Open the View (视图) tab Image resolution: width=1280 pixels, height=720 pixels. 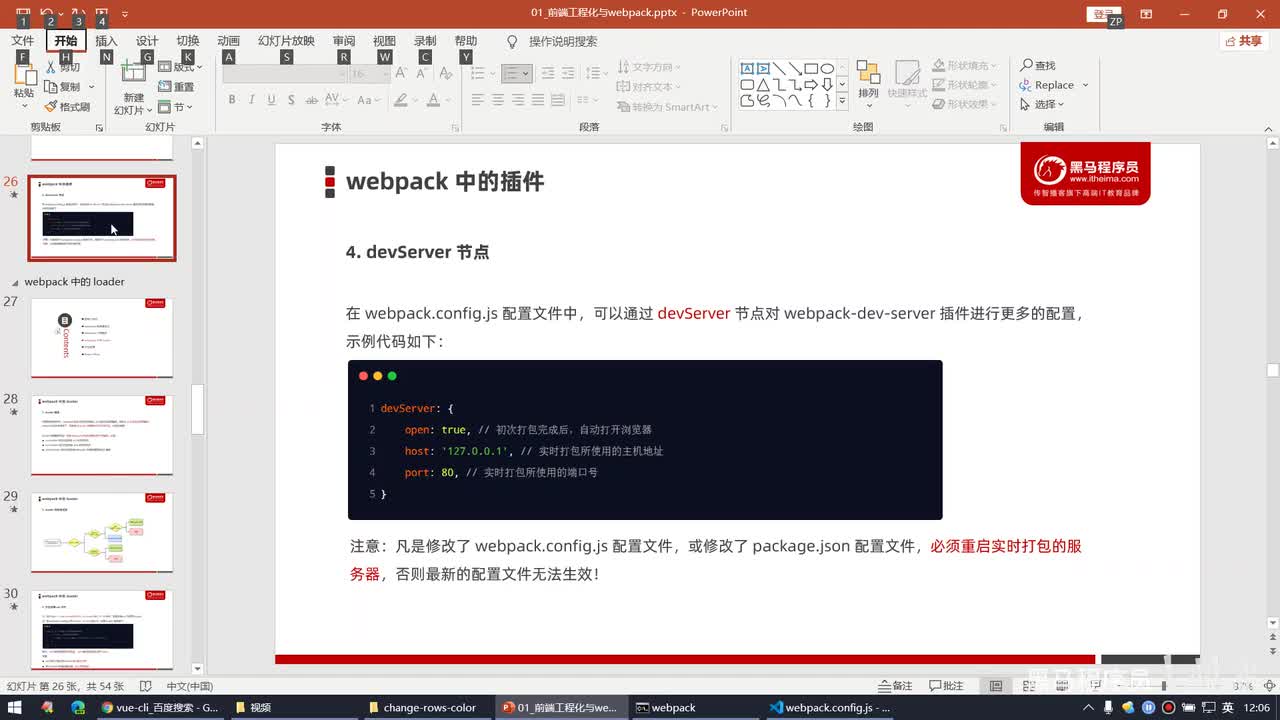click(384, 41)
